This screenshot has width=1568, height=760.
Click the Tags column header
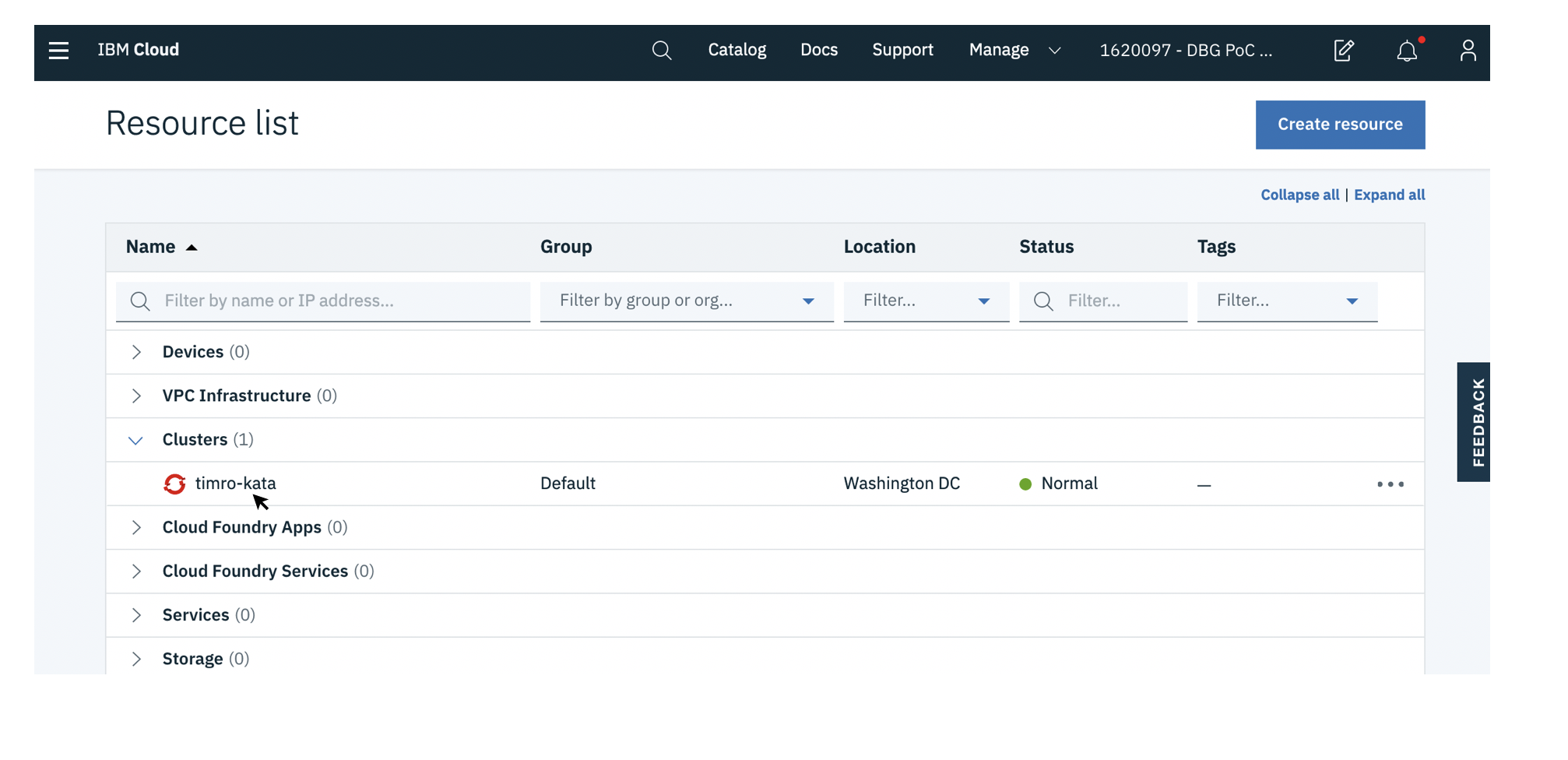pyautogui.click(x=1216, y=247)
